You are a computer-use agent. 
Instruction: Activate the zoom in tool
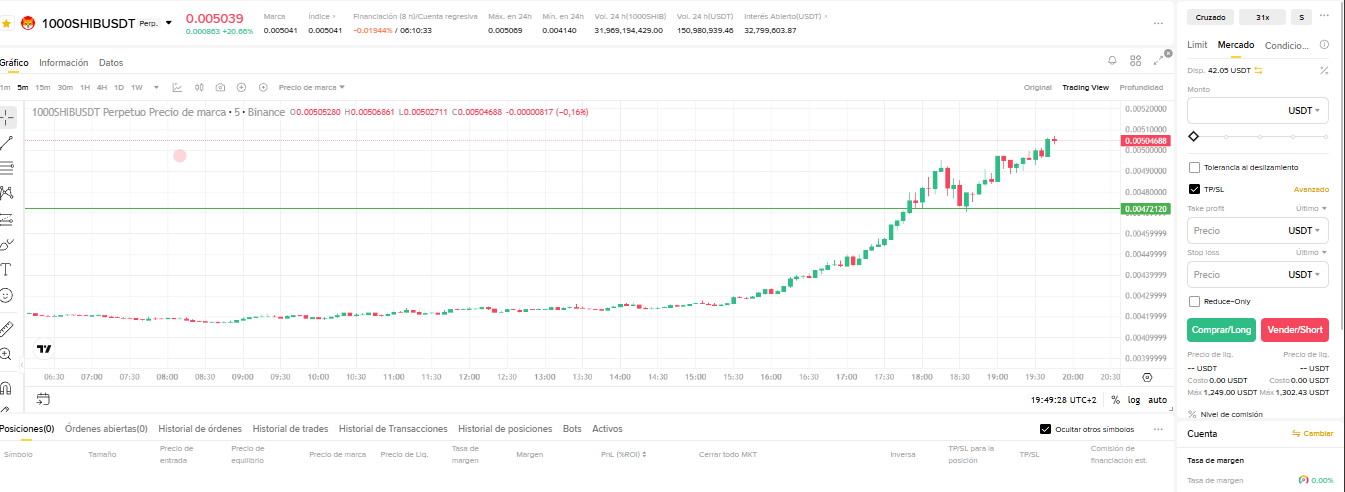coord(6,354)
